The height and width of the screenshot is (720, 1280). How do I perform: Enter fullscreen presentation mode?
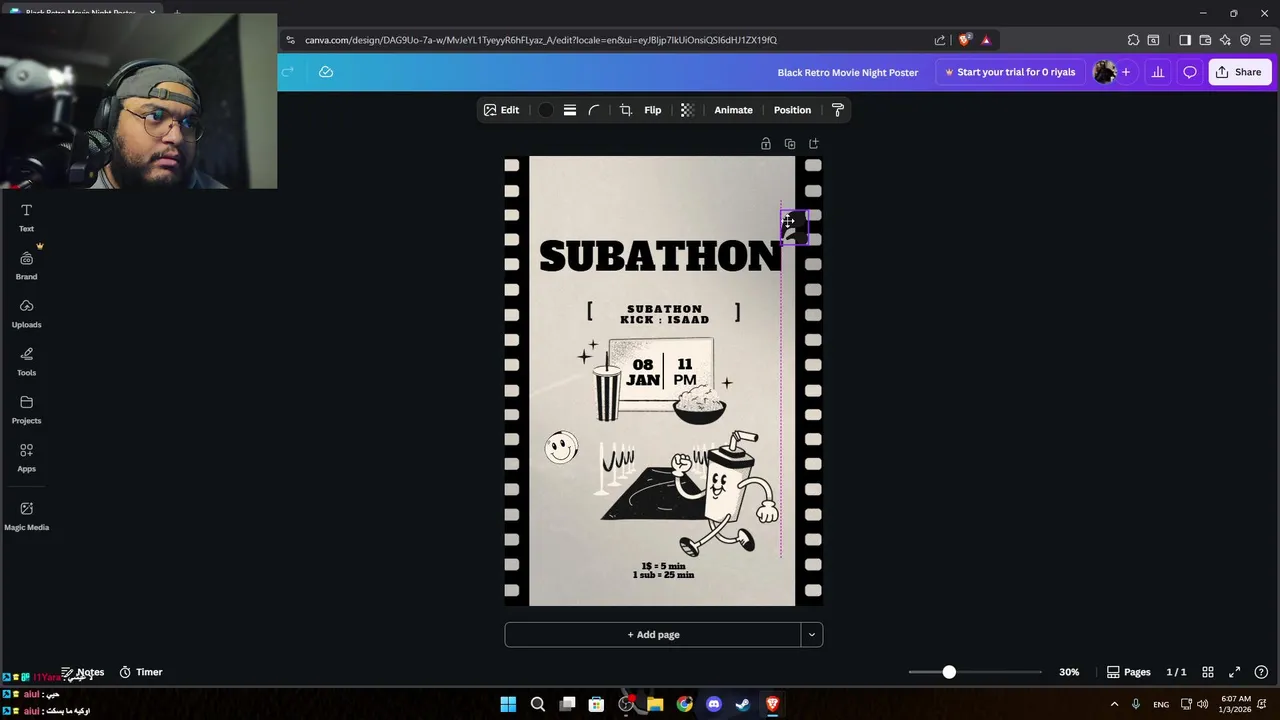(1234, 672)
